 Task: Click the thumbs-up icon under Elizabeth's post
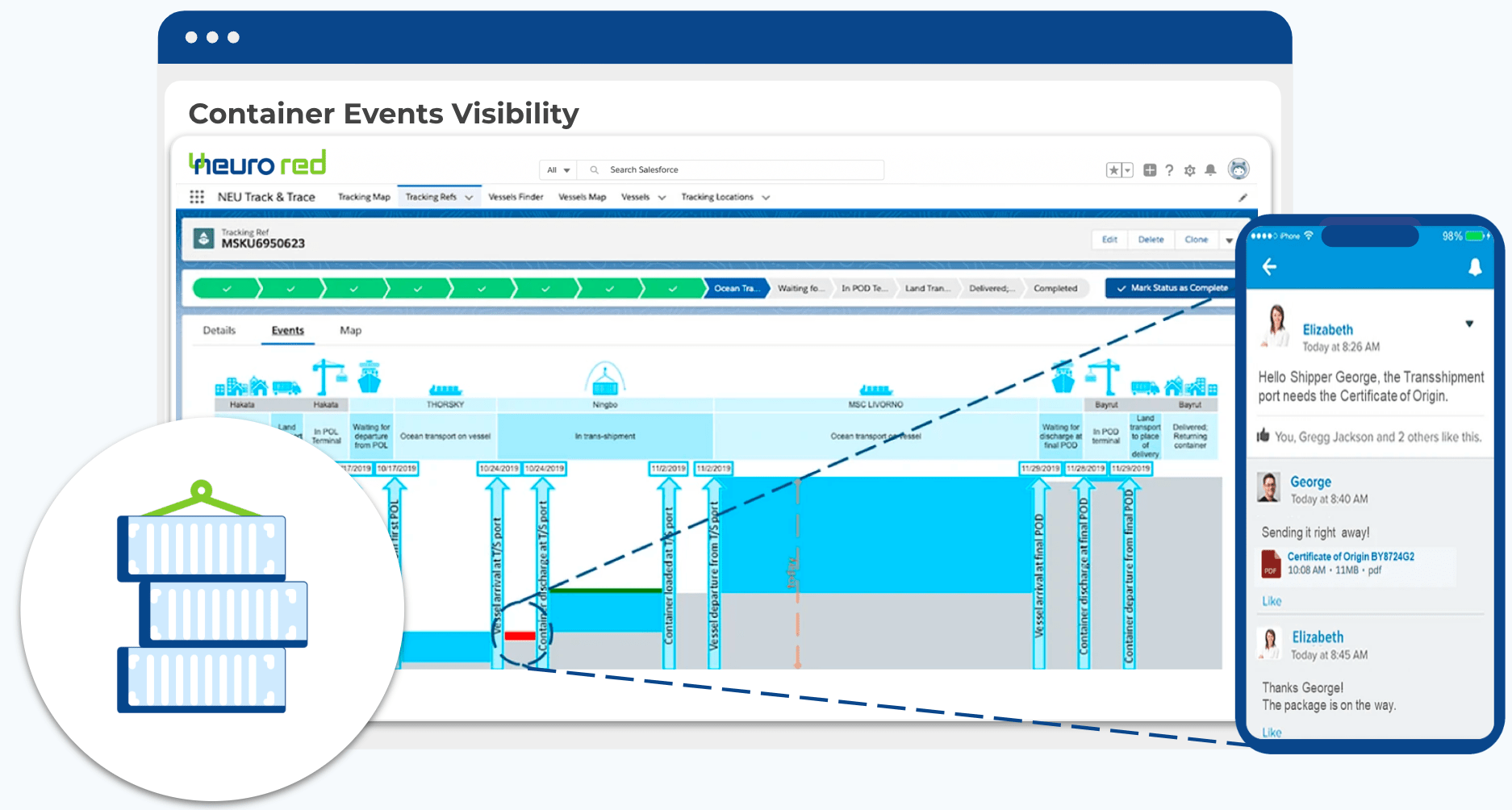point(1263,436)
